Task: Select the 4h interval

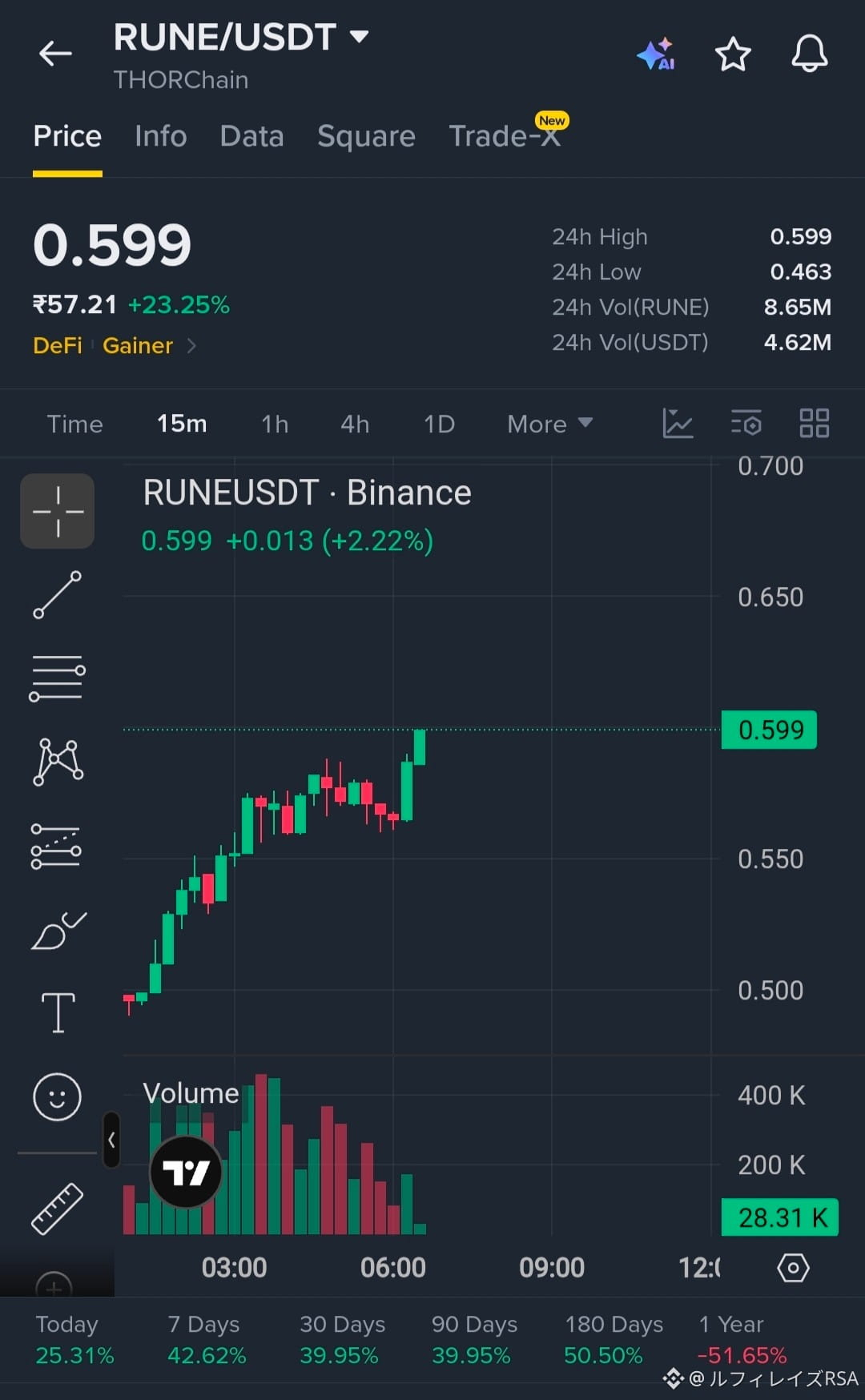Action: point(355,424)
